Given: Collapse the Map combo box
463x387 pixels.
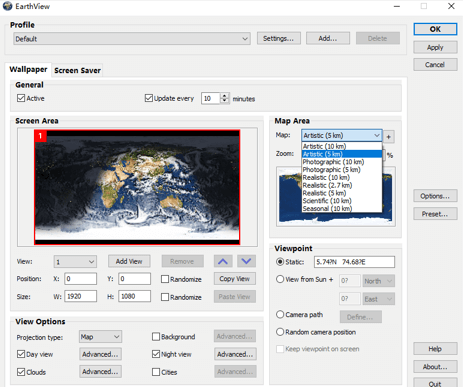Looking at the screenshot, I should pyautogui.click(x=342, y=135).
